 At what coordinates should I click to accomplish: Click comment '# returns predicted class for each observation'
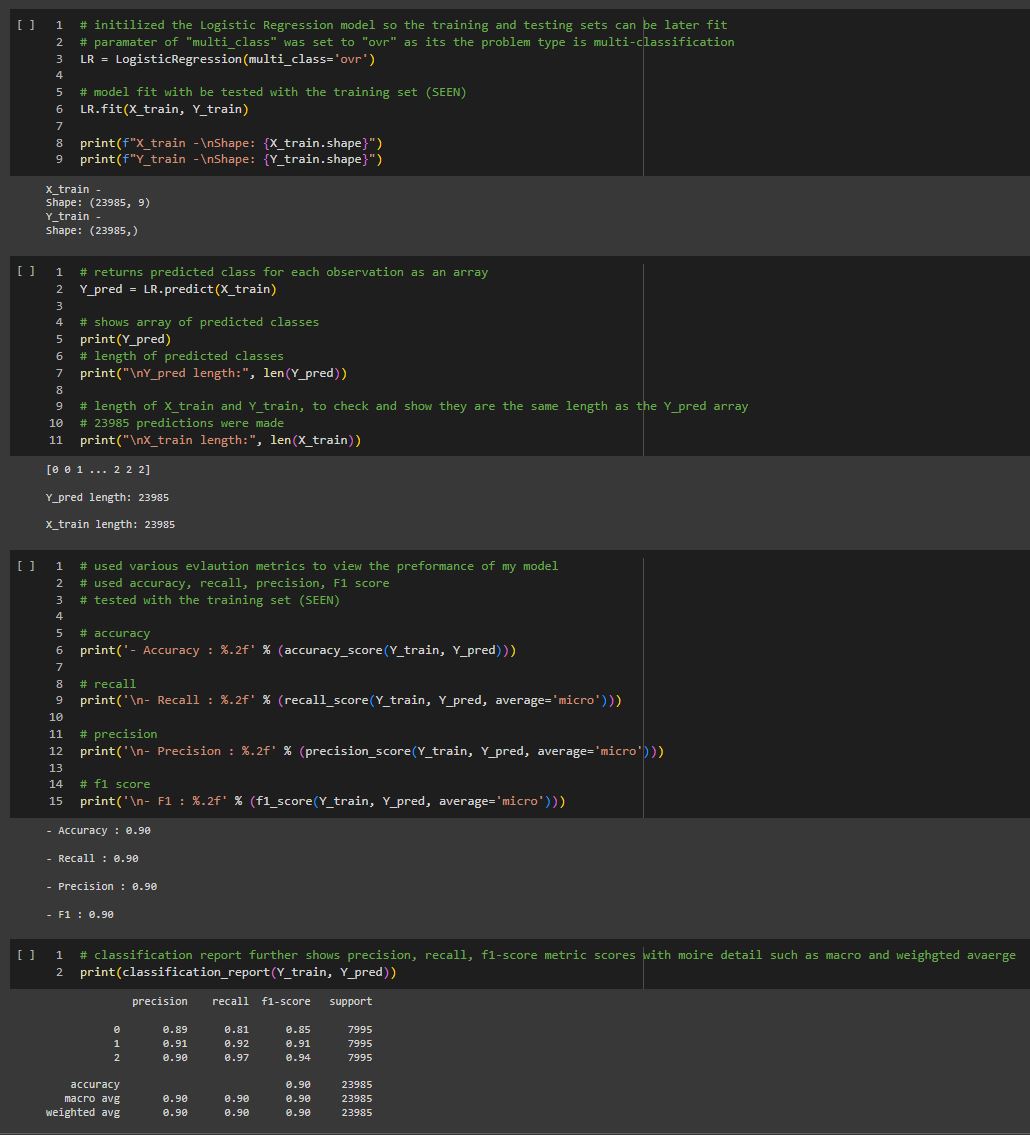284,272
